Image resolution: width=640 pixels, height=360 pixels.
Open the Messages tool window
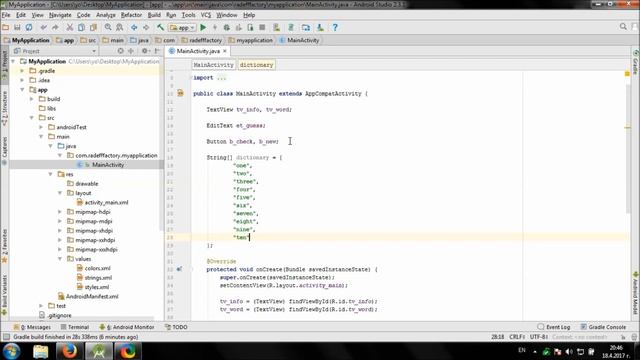32,327
